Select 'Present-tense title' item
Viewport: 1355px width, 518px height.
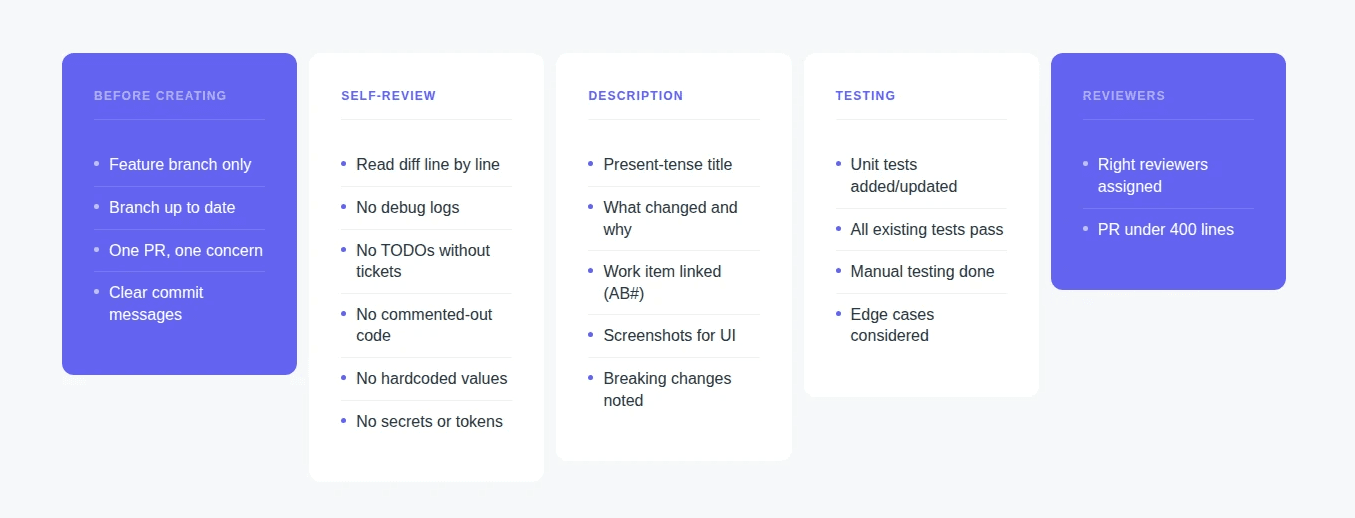668,165
